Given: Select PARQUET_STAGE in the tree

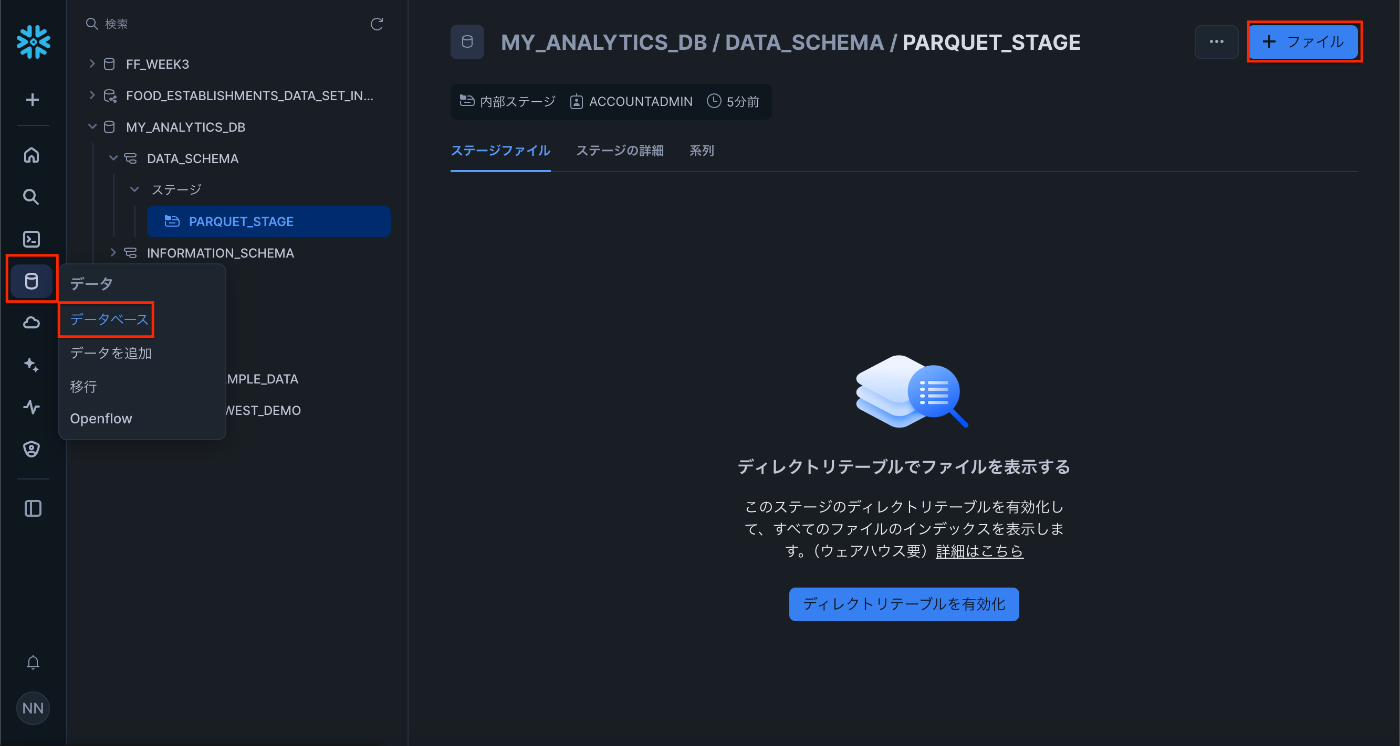Looking at the screenshot, I should coord(268,221).
